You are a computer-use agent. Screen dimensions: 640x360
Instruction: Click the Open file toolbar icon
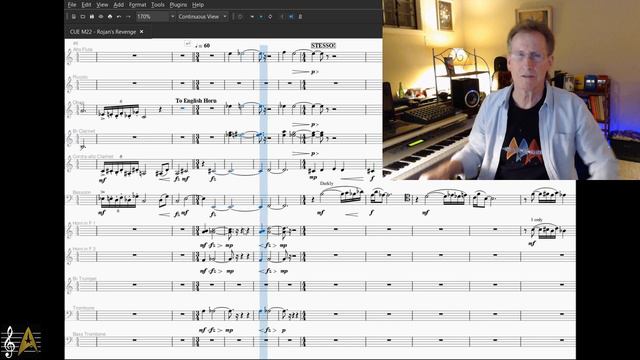point(82,17)
